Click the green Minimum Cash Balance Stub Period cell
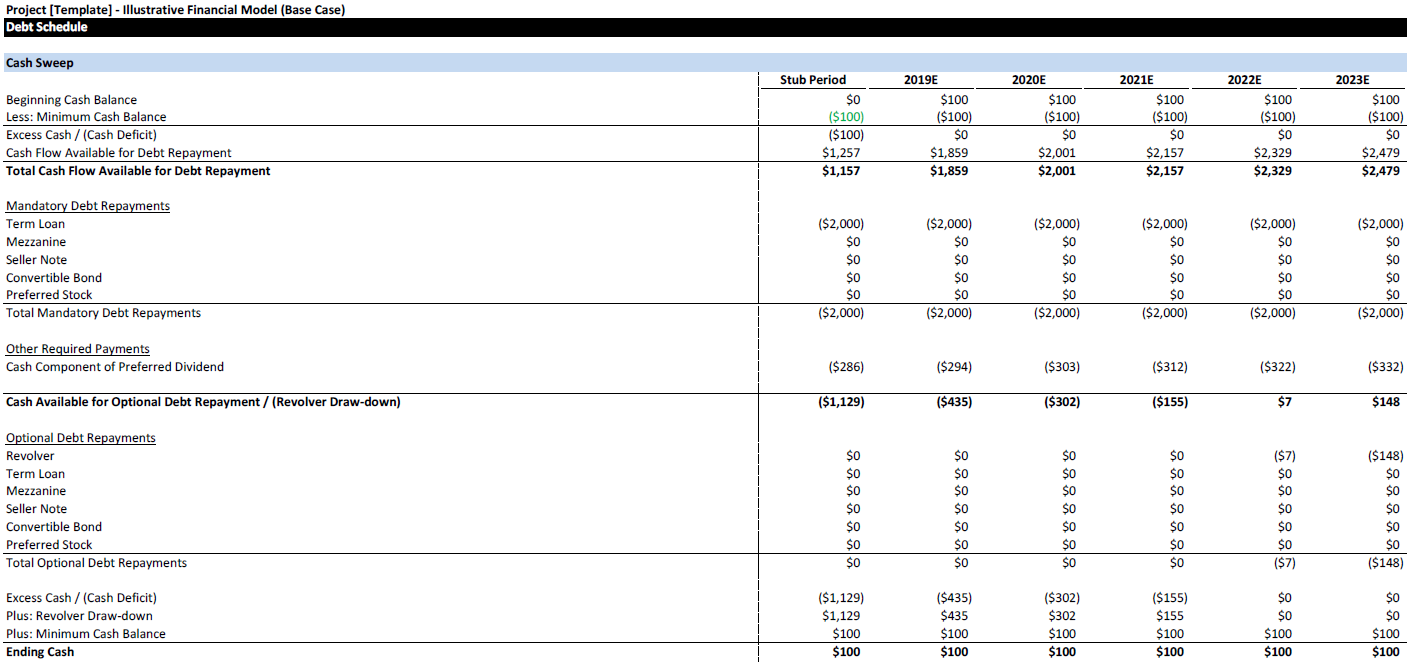 (844, 117)
